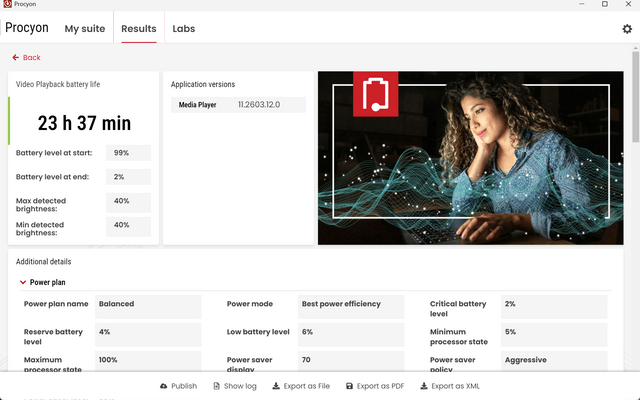Switch to the My suite tab
640x400 pixels.
pyautogui.click(x=85, y=29)
